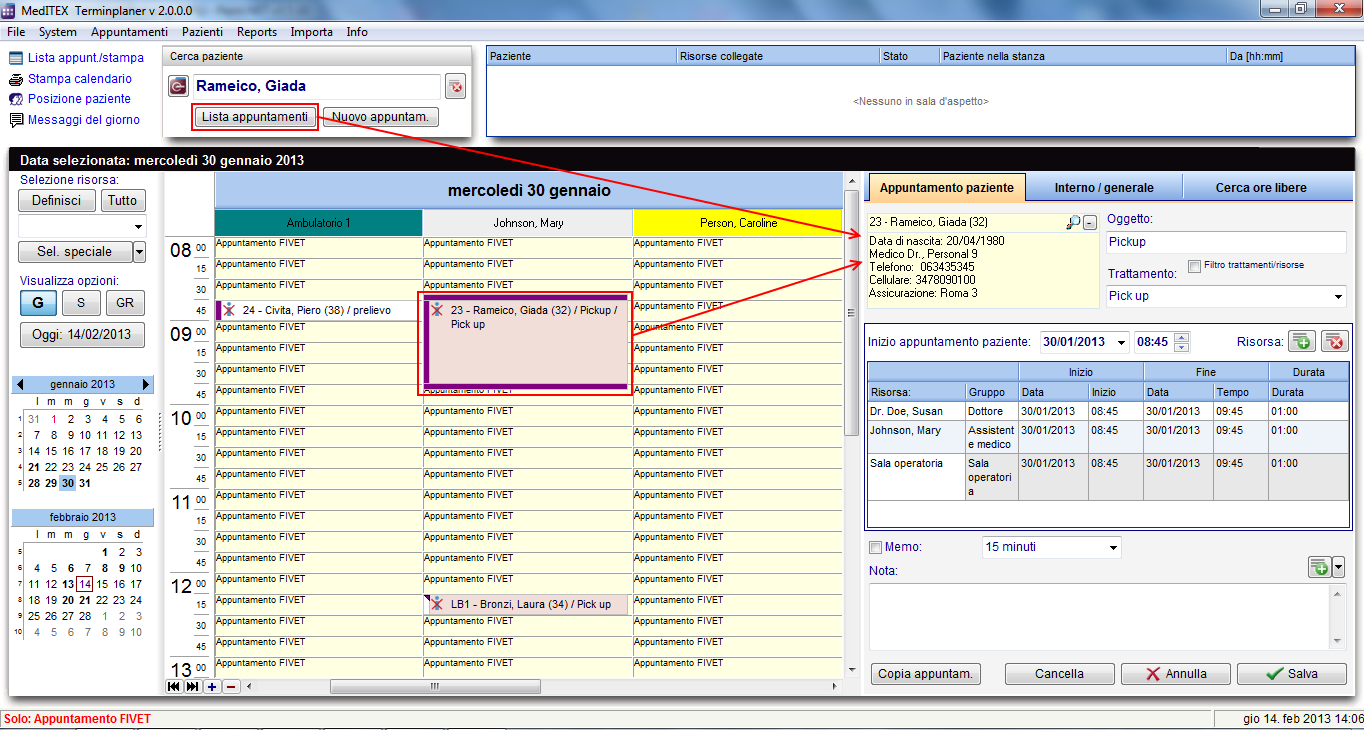Screen dimensions: 1364x730
Task: Increase the 08:45 time with the up spinner
Action: (1182, 337)
